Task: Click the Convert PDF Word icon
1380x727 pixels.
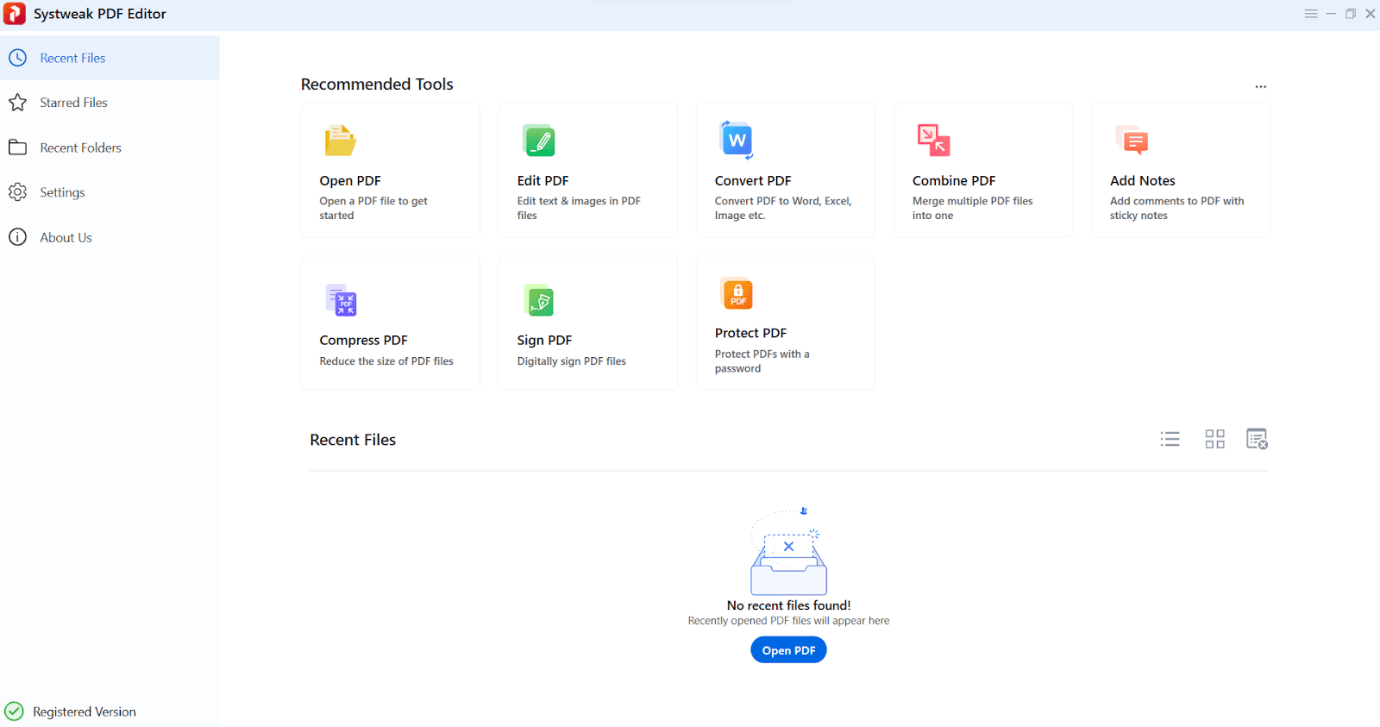Action: point(737,140)
